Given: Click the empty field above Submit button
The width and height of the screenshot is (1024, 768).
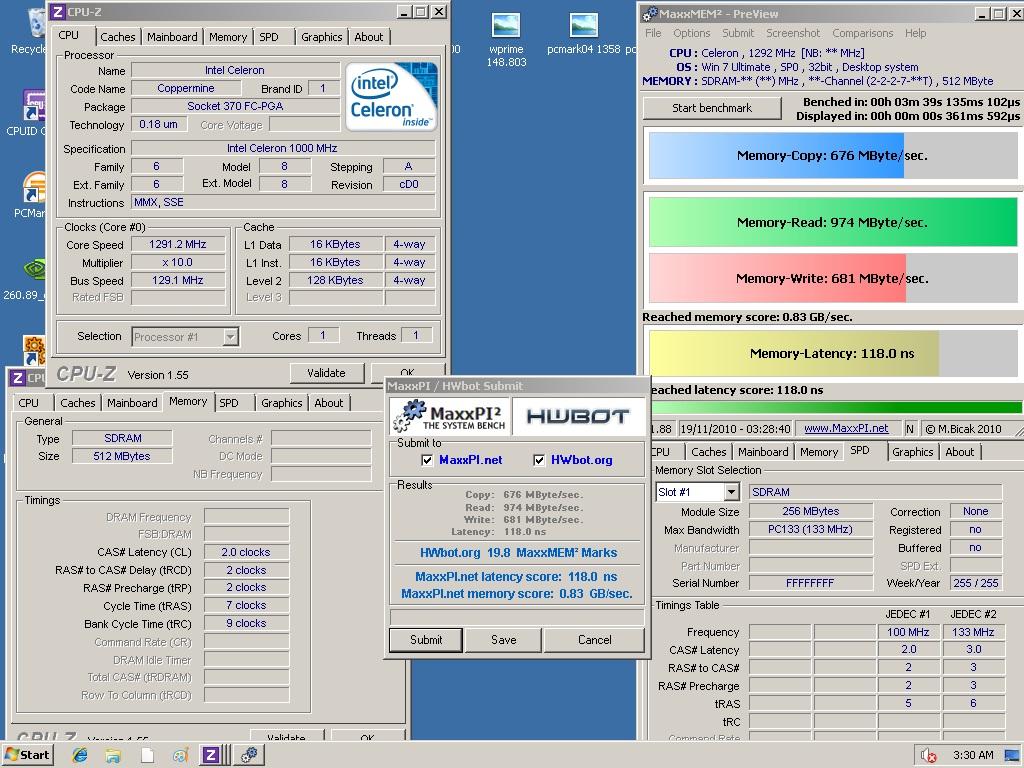Looking at the screenshot, I should click(x=517, y=617).
